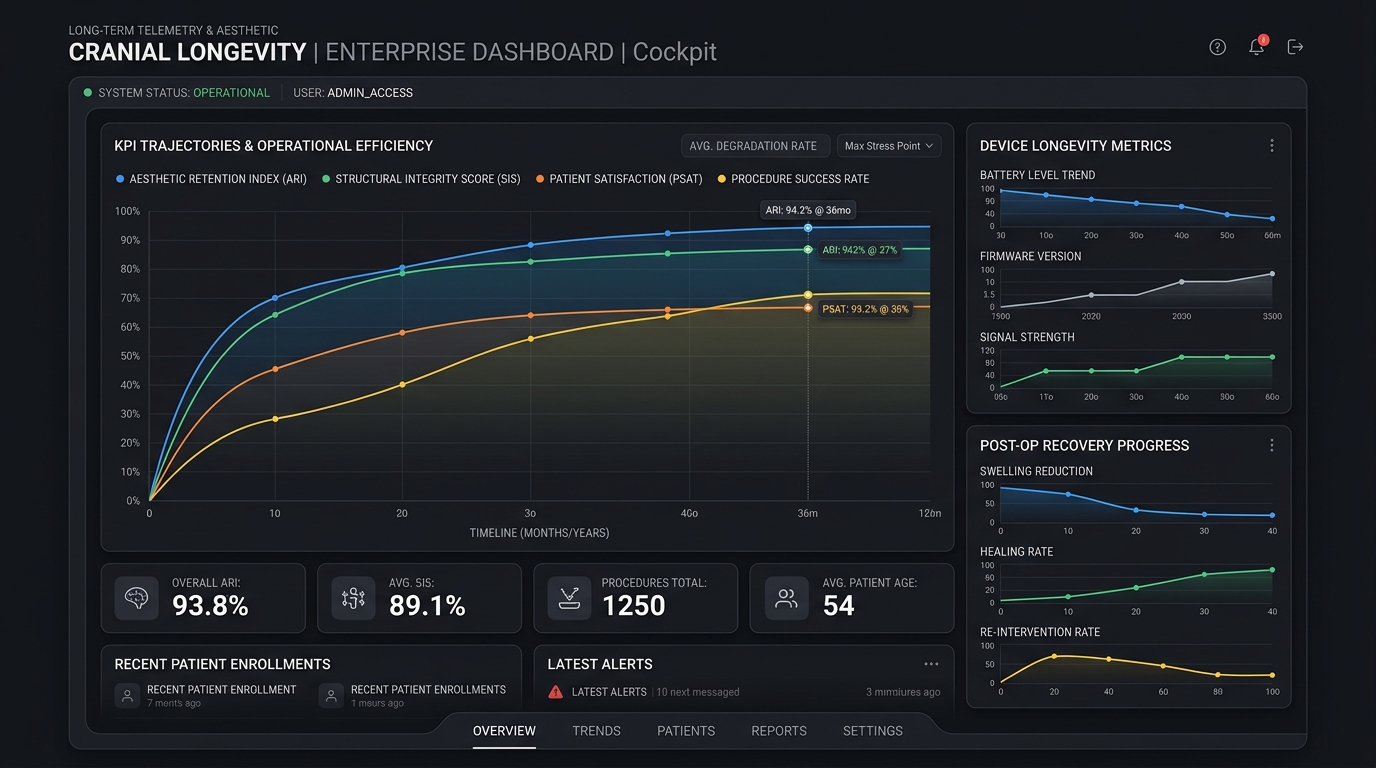The height and width of the screenshot is (768, 1376).
Task: Open Device Longevity Metrics three-dot menu
Action: (1272, 146)
